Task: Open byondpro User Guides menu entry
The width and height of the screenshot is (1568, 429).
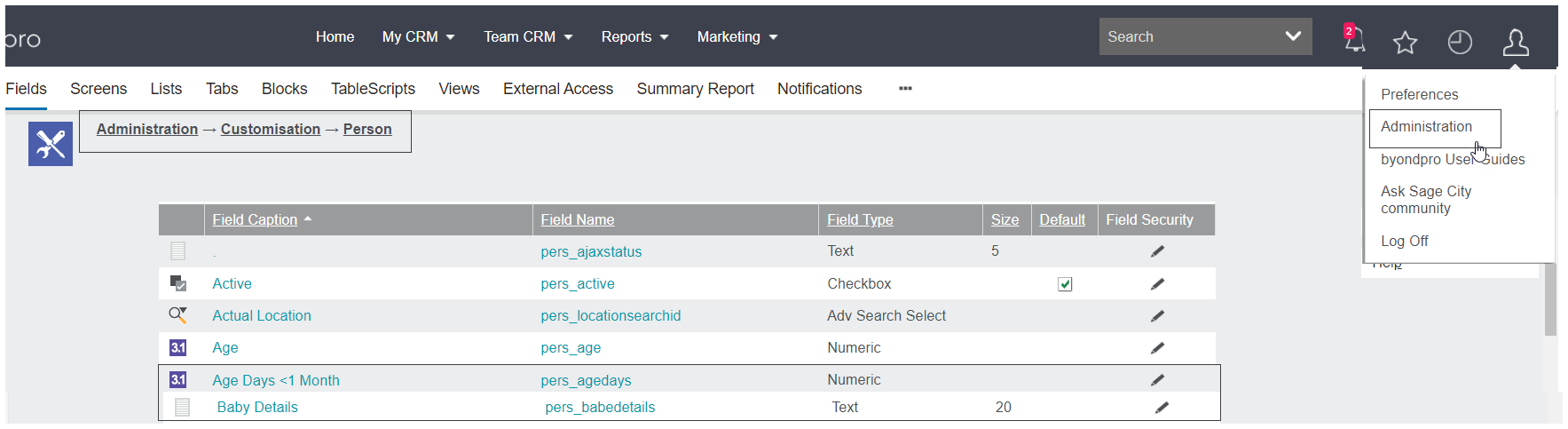Action: click(x=1453, y=160)
